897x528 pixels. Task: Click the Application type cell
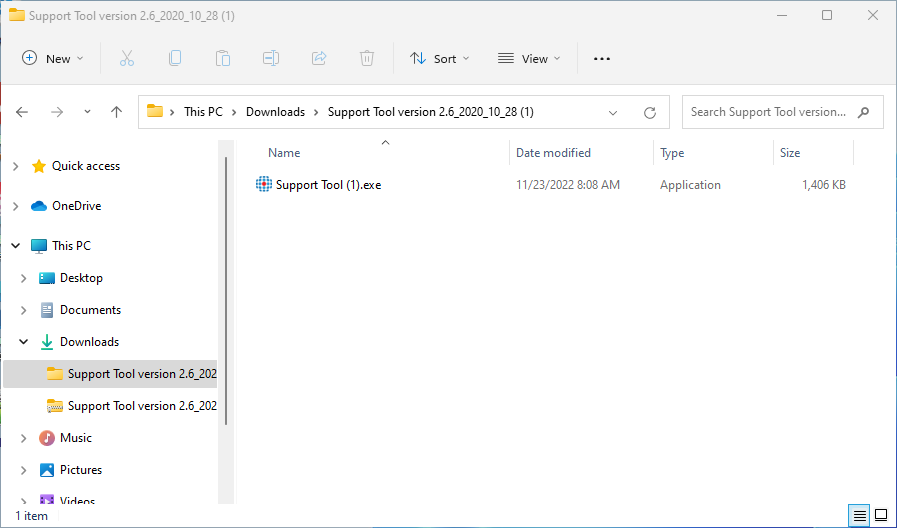click(690, 185)
